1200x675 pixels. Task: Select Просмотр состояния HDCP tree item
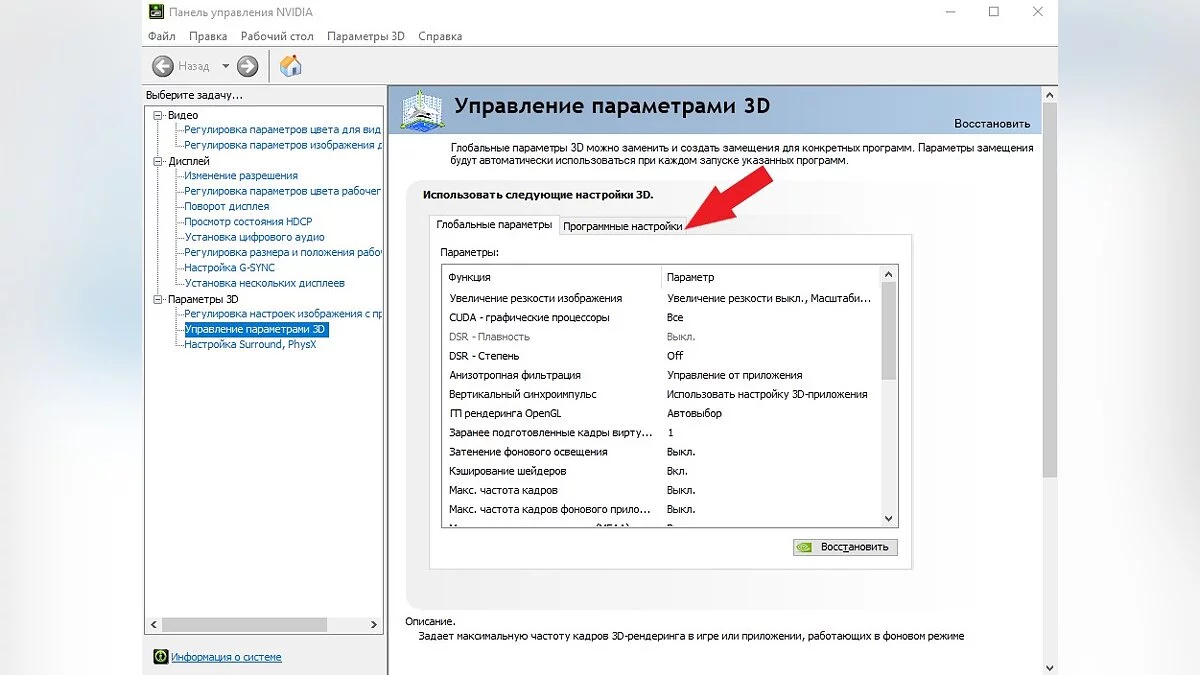tap(248, 222)
